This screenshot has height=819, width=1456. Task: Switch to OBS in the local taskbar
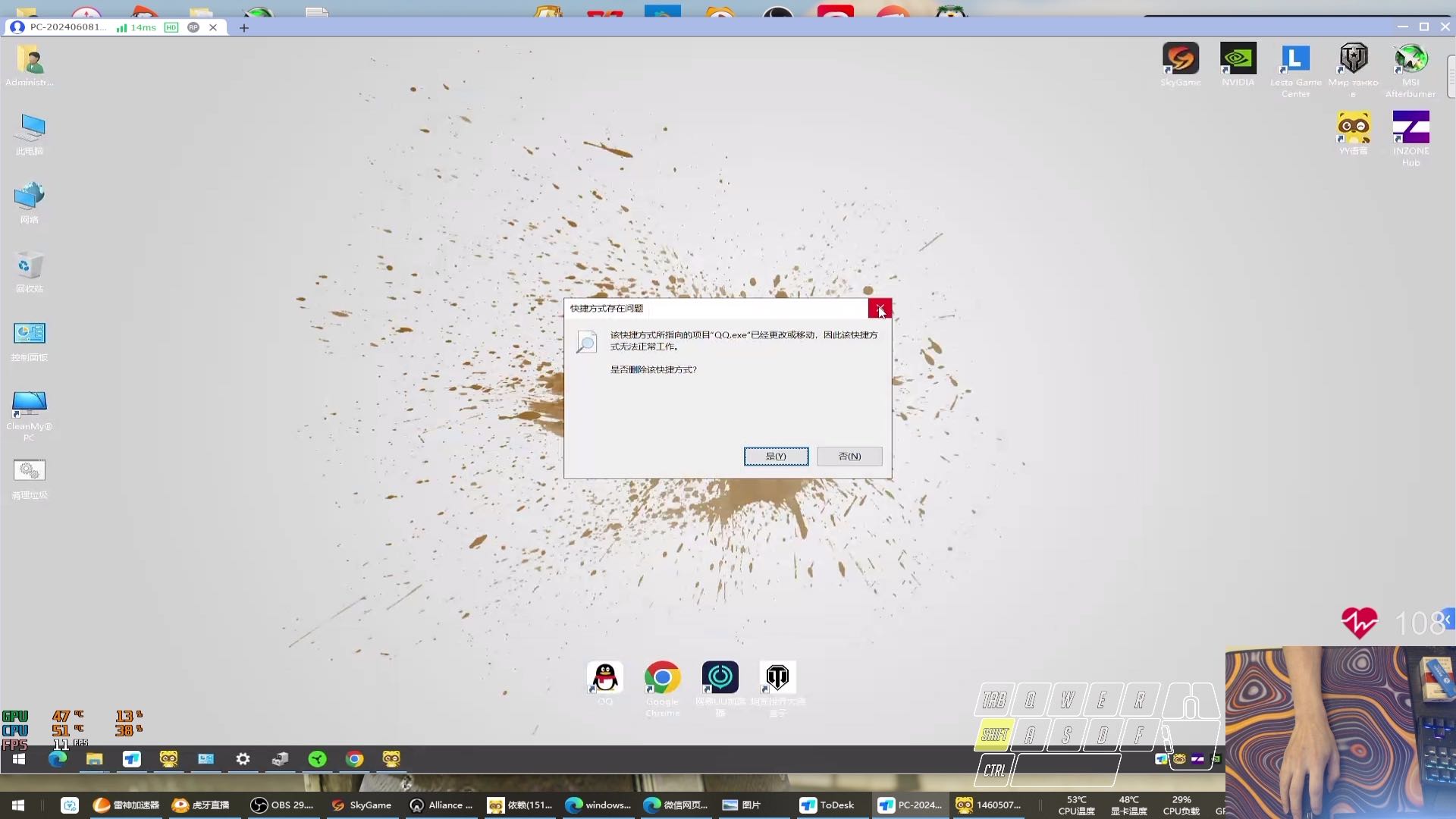point(282,805)
